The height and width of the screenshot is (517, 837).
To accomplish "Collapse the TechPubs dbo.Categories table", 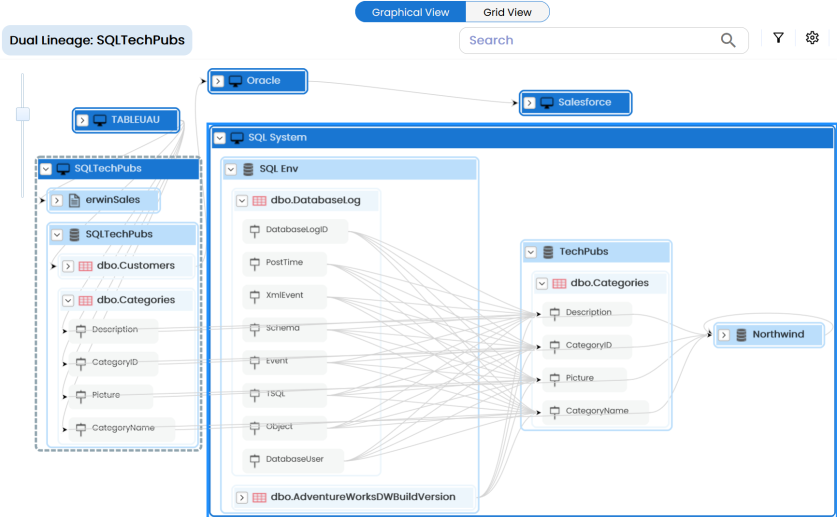I will (x=542, y=283).
